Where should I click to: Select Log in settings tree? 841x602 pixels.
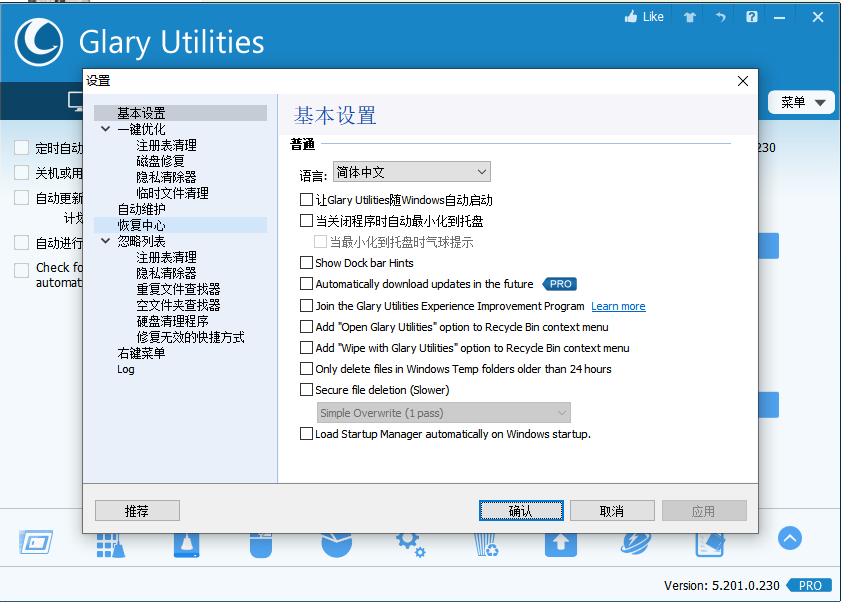(x=126, y=369)
